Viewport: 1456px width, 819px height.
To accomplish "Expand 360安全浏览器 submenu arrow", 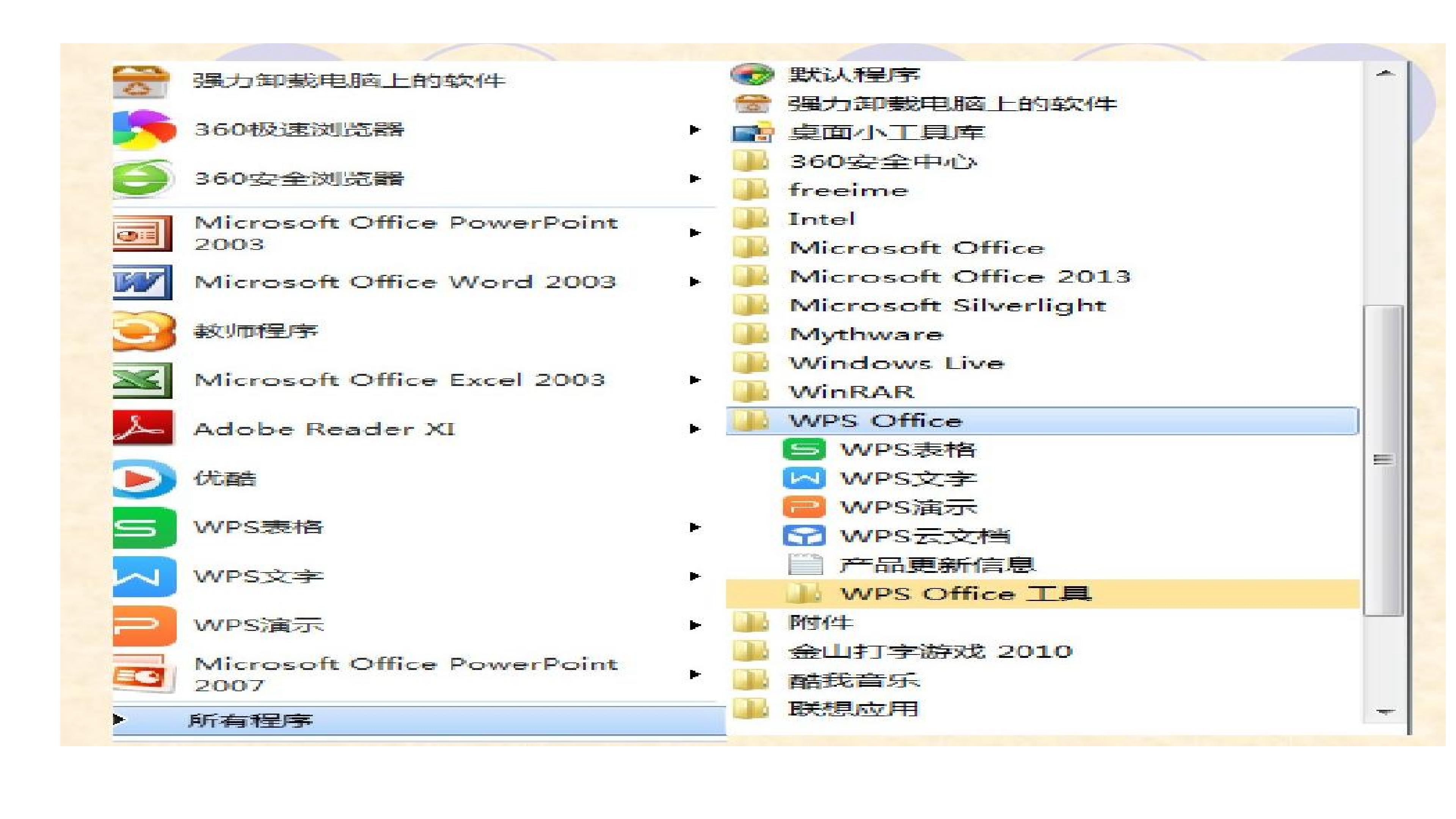I will click(x=695, y=179).
